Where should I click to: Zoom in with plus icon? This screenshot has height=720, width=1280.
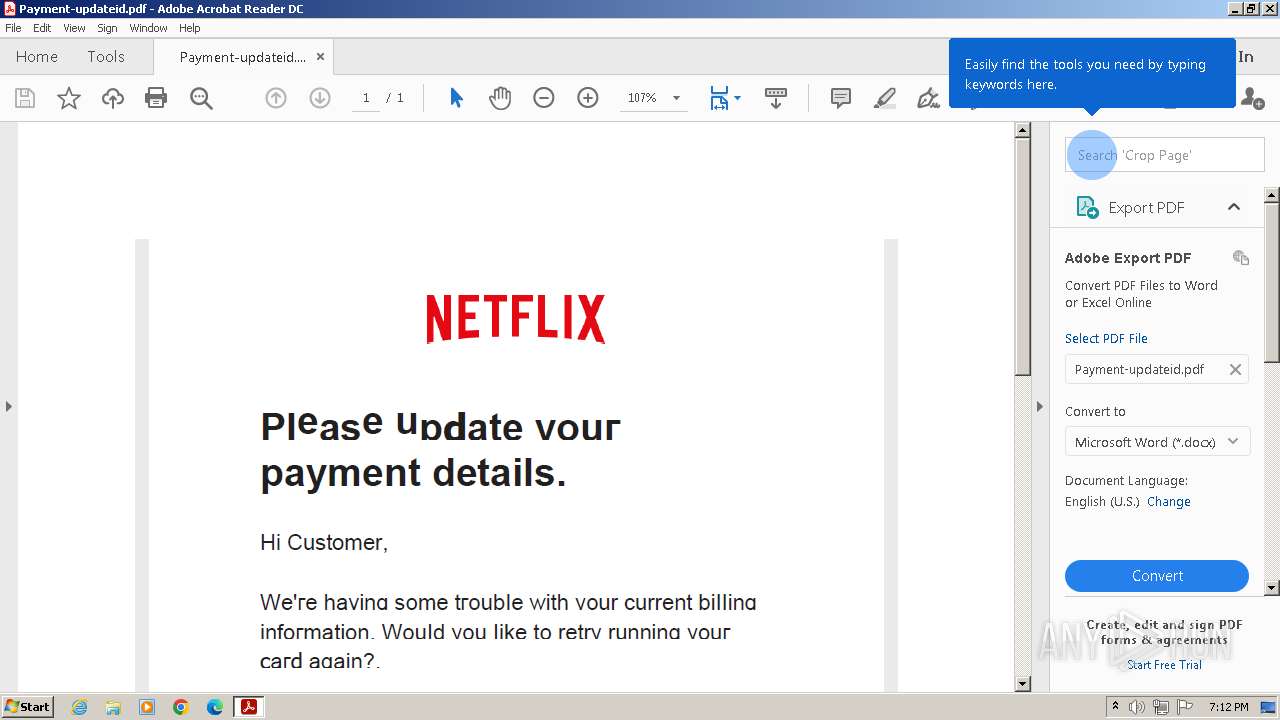588,98
